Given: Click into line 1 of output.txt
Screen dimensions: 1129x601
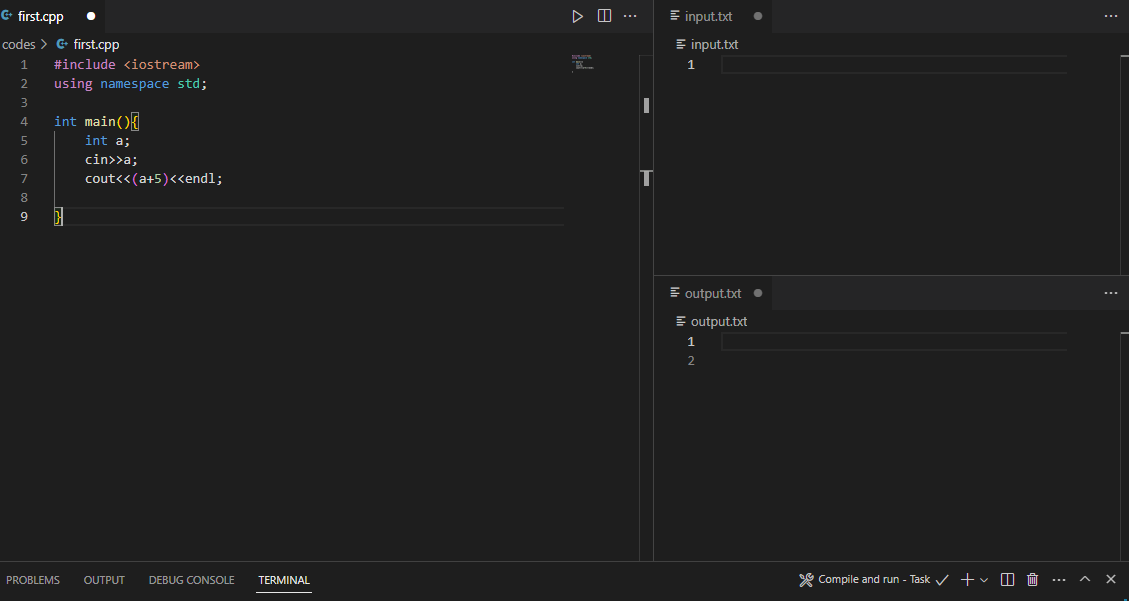Looking at the screenshot, I should [x=894, y=342].
